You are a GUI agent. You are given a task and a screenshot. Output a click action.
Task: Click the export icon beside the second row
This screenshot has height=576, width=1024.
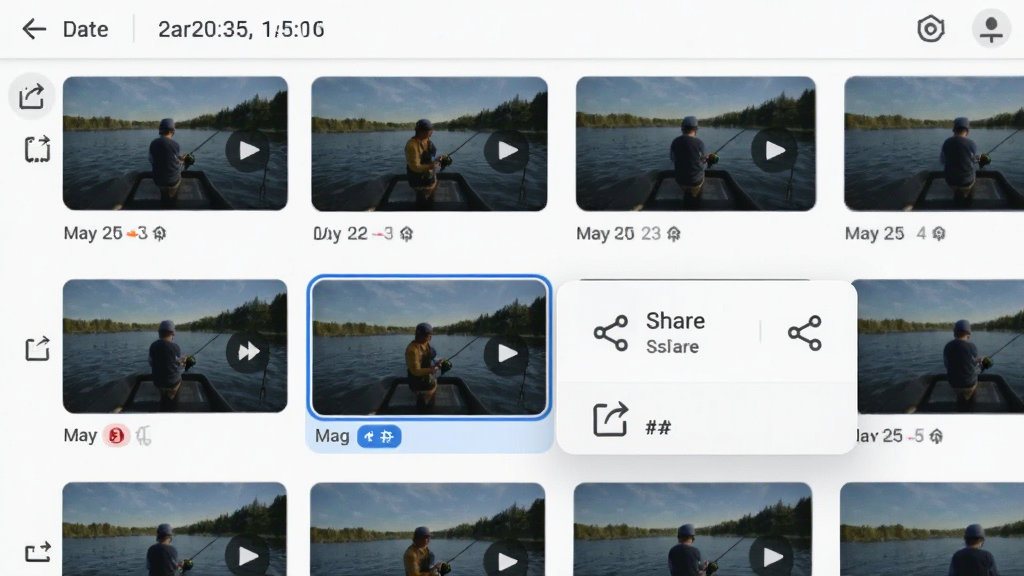pos(37,349)
